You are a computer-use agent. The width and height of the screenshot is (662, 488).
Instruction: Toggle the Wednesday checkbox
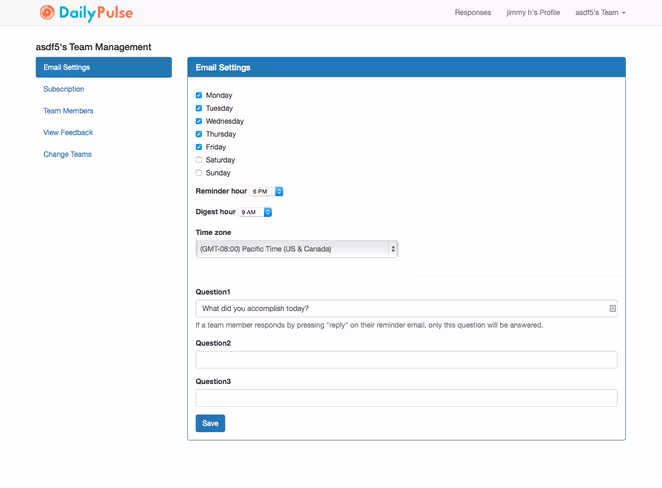pos(199,121)
